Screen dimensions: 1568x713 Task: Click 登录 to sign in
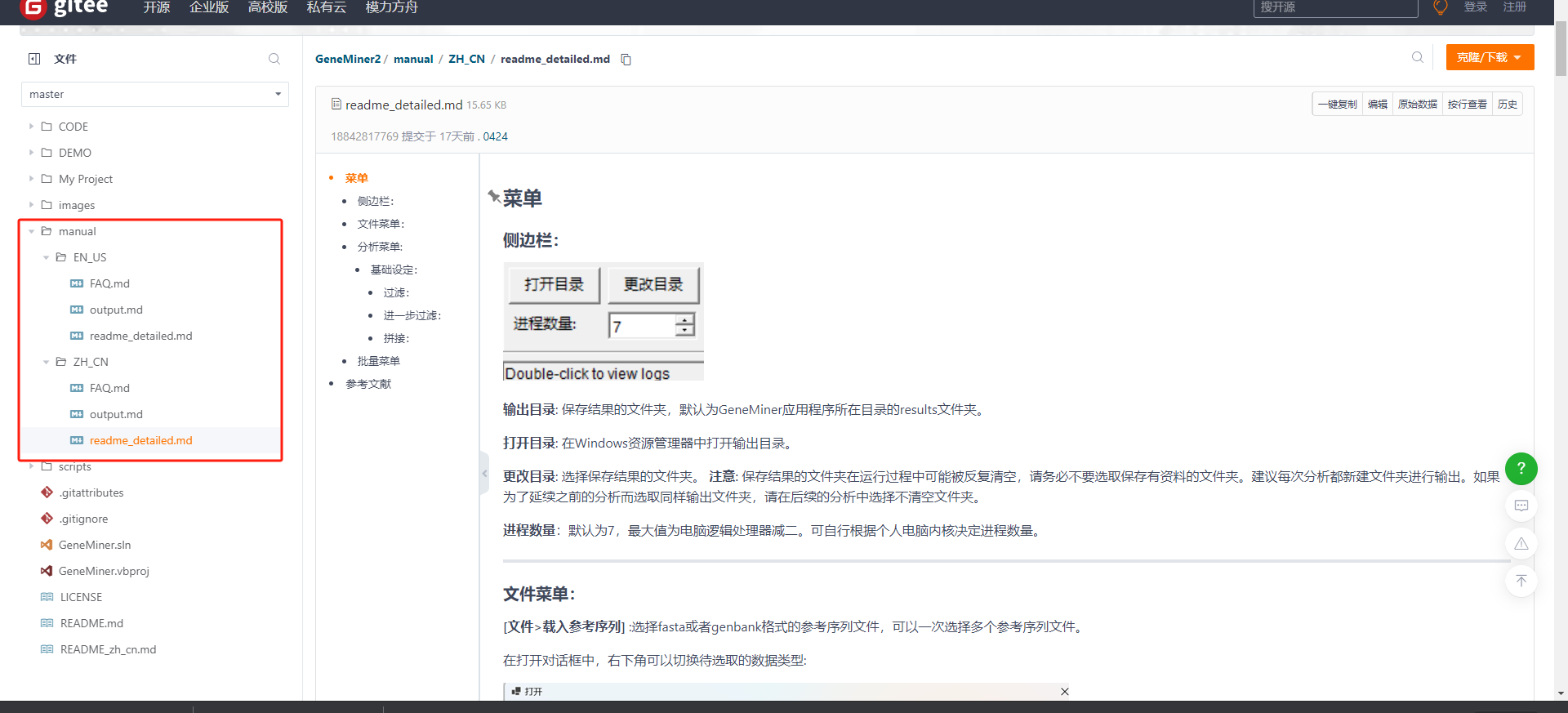(x=1476, y=7)
